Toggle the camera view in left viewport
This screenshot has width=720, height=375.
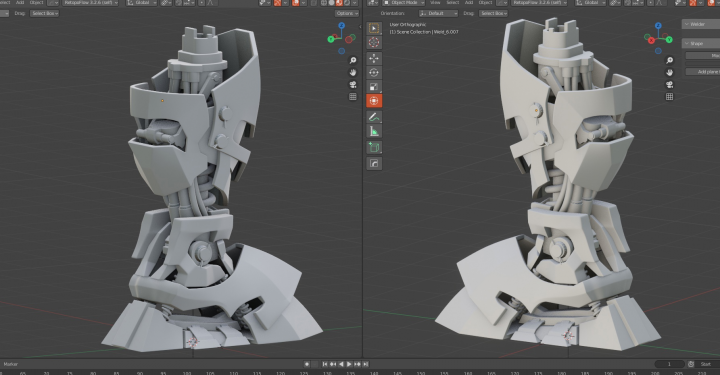click(x=353, y=84)
